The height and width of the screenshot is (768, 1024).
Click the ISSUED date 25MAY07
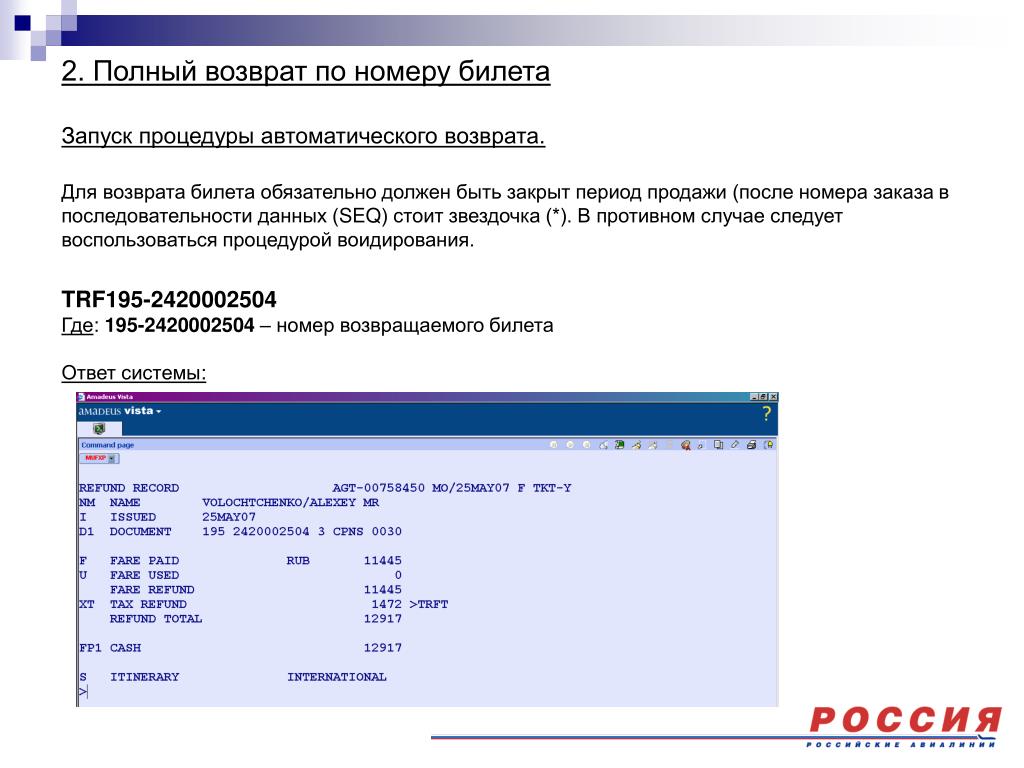point(229,517)
